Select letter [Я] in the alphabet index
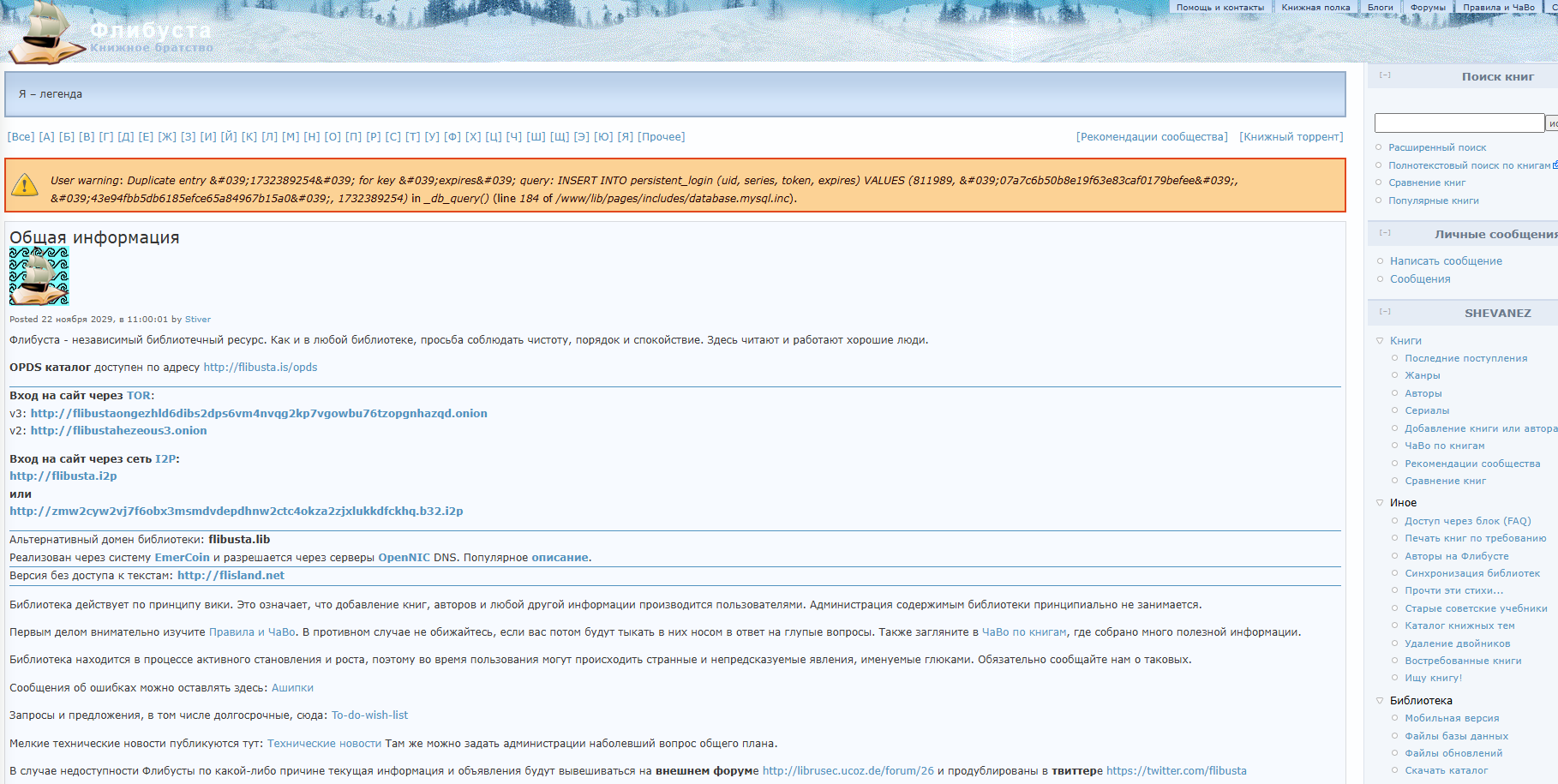 626,137
